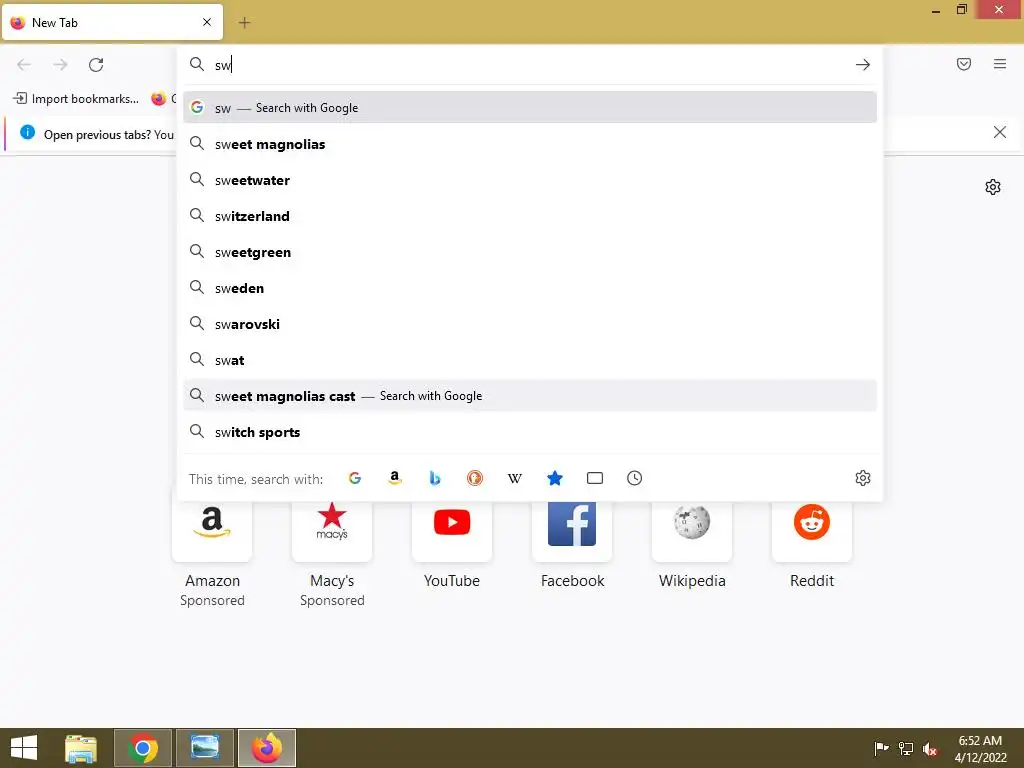Search history via the clock icon

tap(635, 478)
